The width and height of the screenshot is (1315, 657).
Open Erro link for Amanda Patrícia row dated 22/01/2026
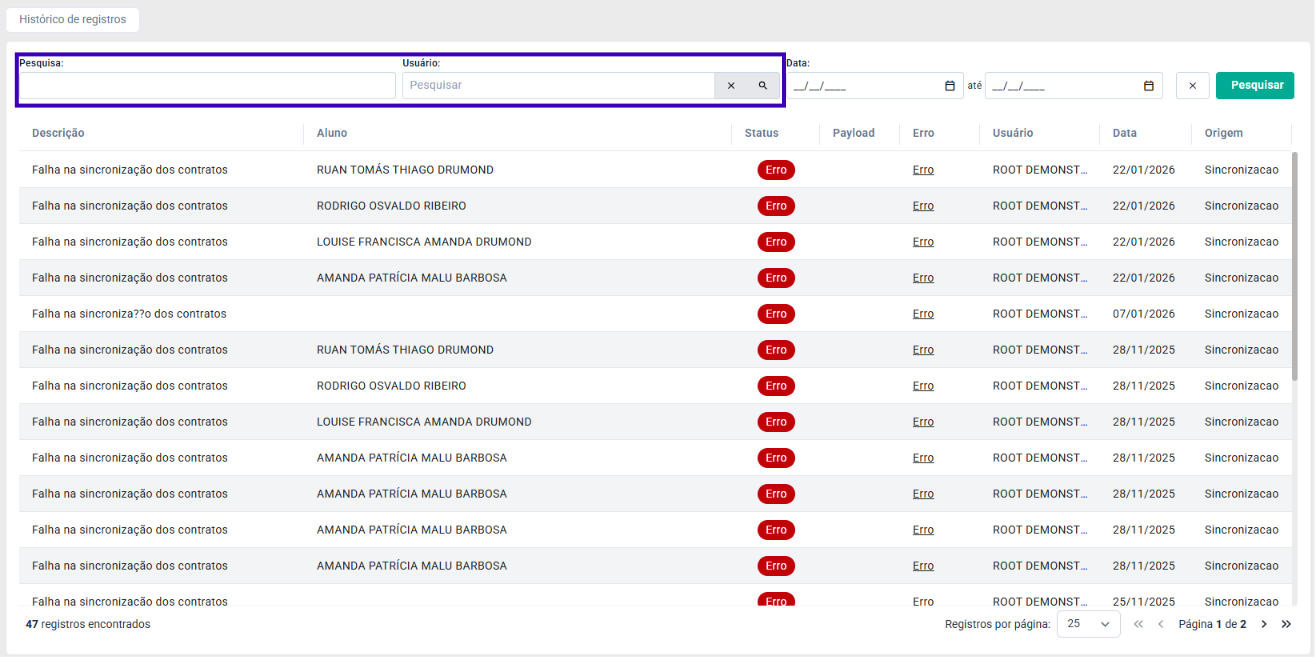[923, 278]
